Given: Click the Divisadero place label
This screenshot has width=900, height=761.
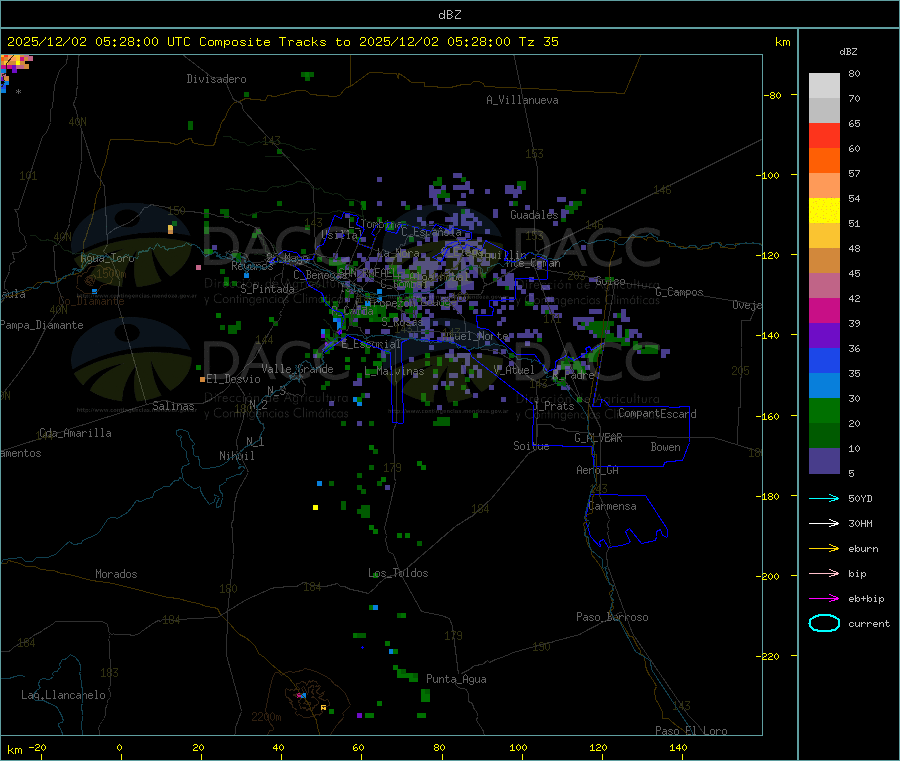Looking at the screenshot, I should coord(216,79).
